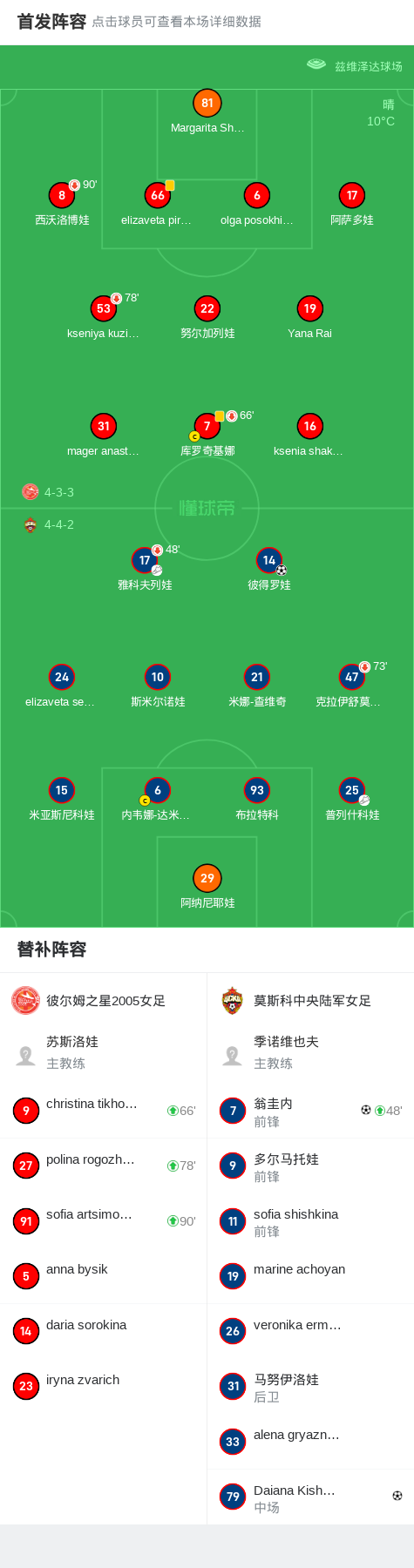414x1568 pixels.
Task: Select captain number 7 库罗奇基娜 badge
Action: point(207,426)
